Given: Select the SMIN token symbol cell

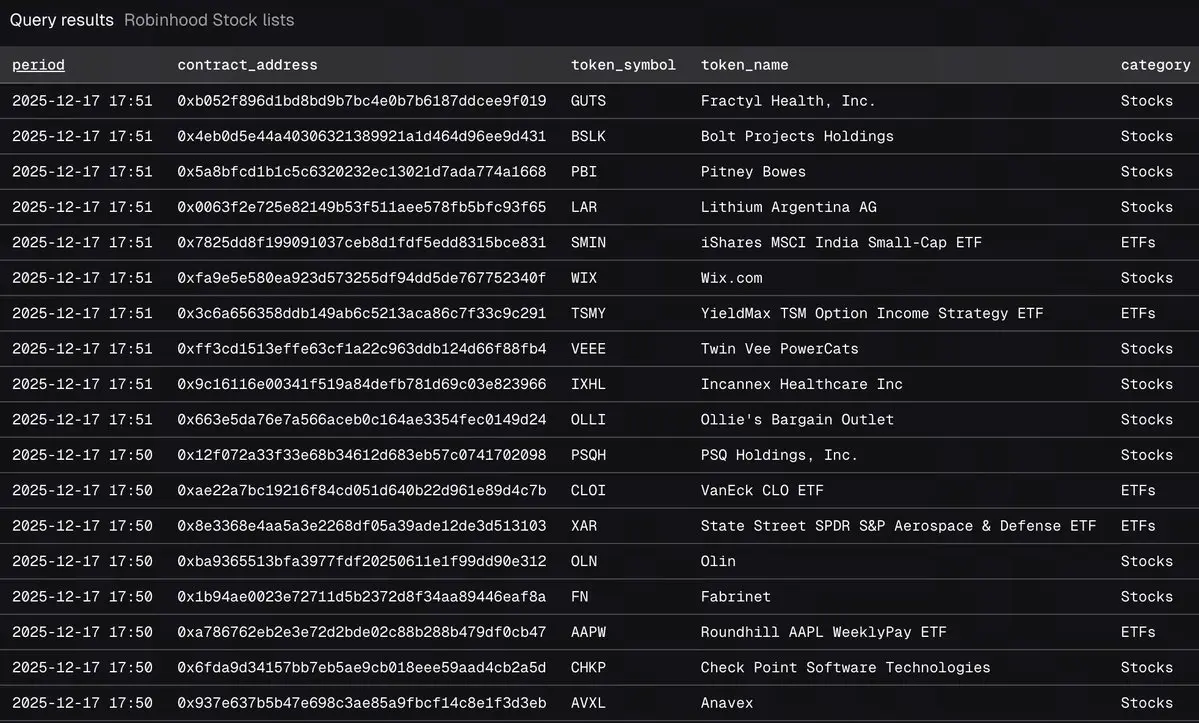Looking at the screenshot, I should click(588, 242).
